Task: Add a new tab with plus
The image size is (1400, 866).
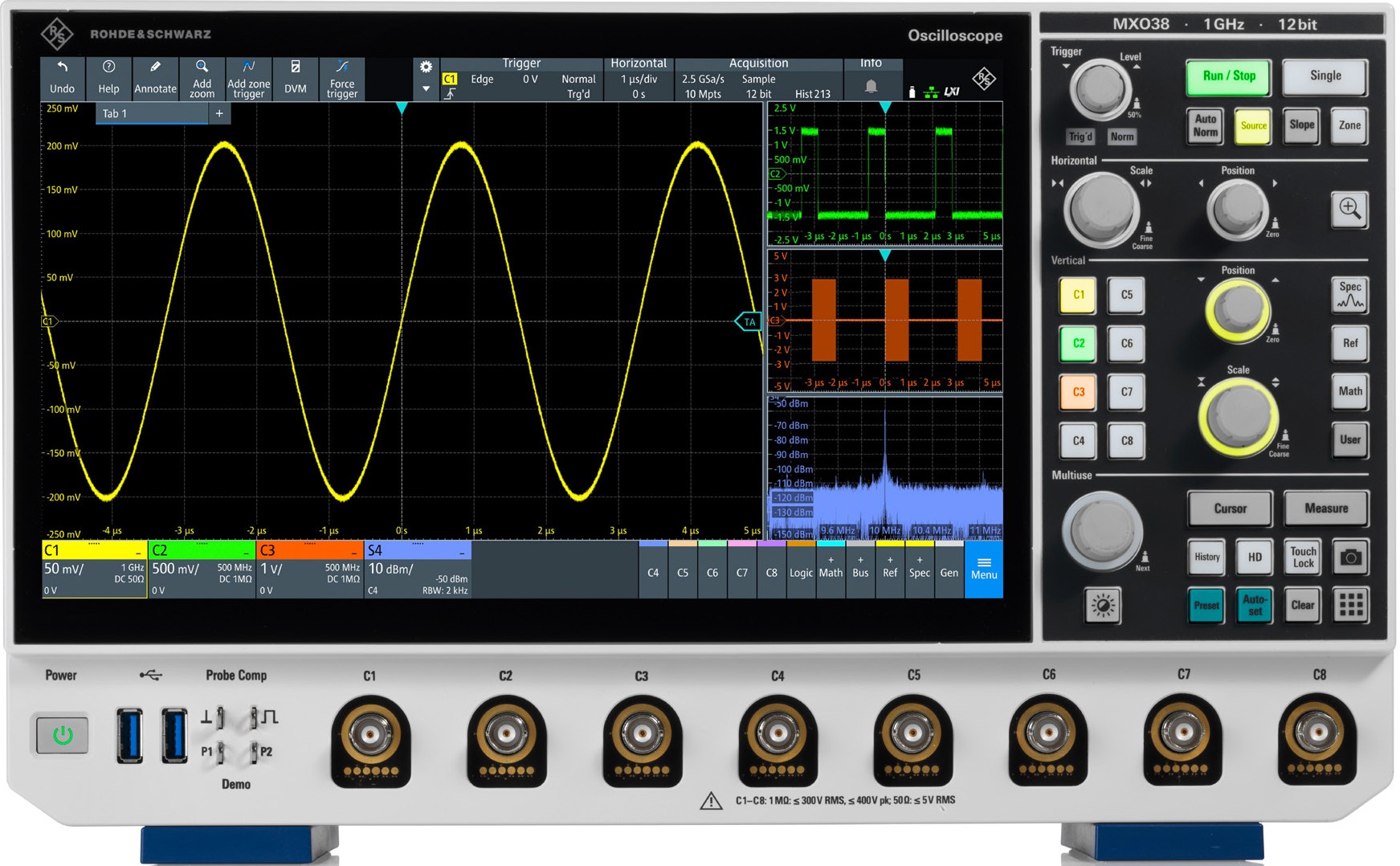Action: click(x=219, y=114)
